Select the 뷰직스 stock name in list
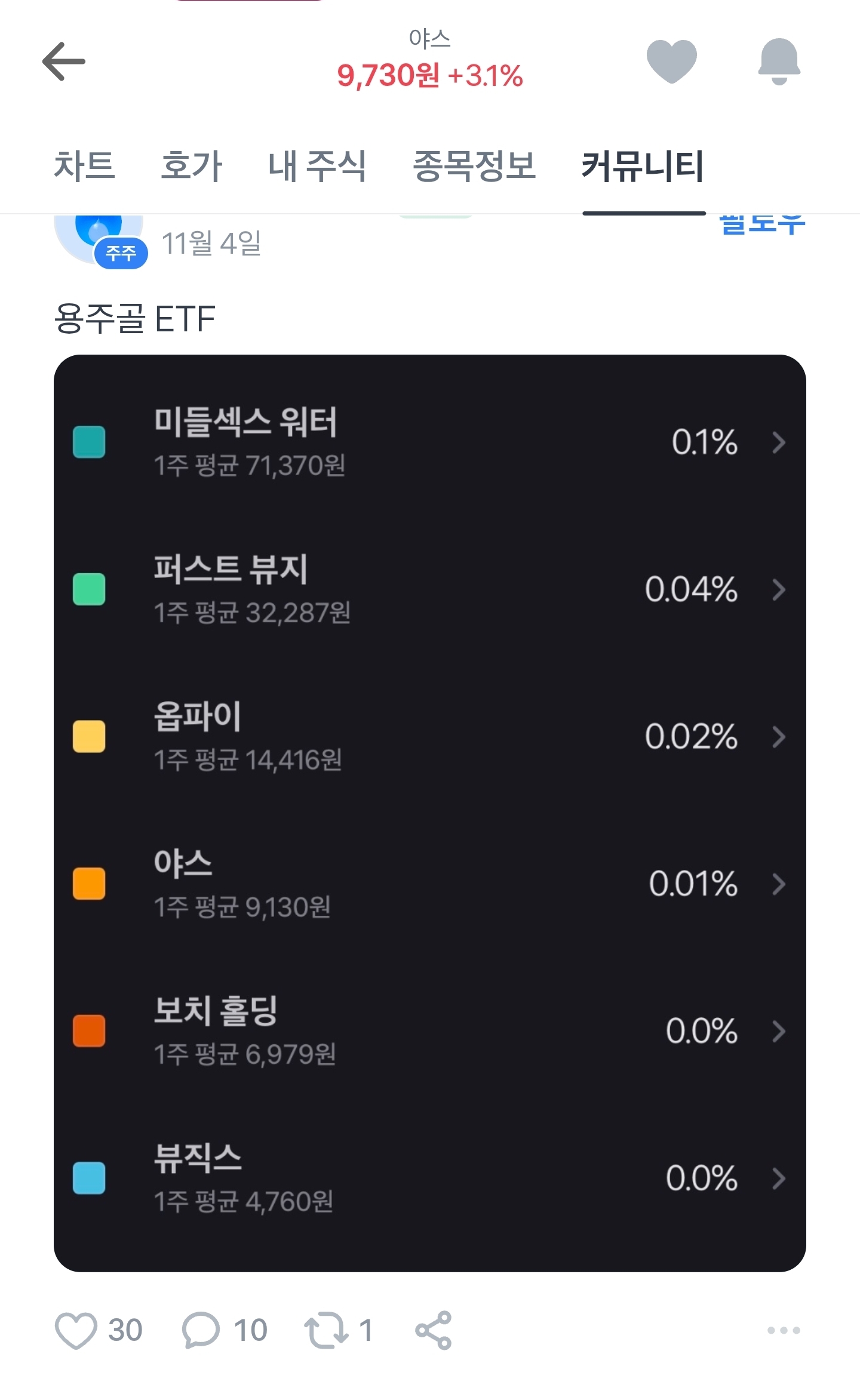Viewport: 860px width, 1400px height. [198, 1158]
